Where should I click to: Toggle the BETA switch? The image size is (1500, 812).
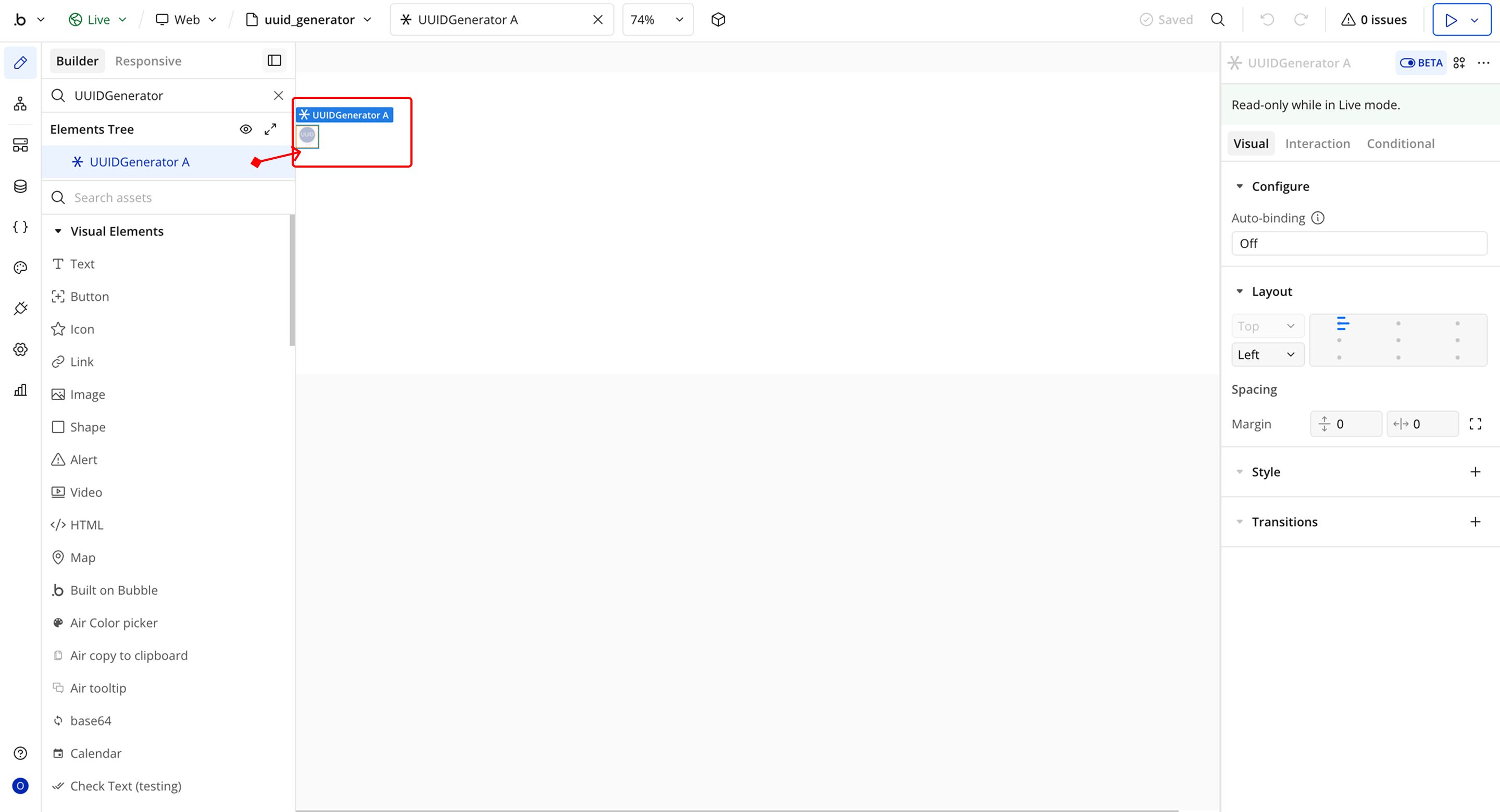[x=1421, y=63]
